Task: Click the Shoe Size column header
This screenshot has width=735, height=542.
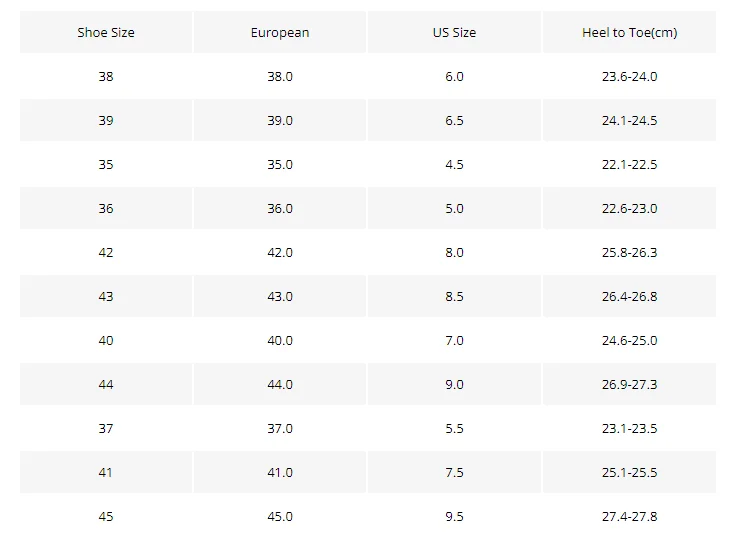Action: [x=106, y=32]
